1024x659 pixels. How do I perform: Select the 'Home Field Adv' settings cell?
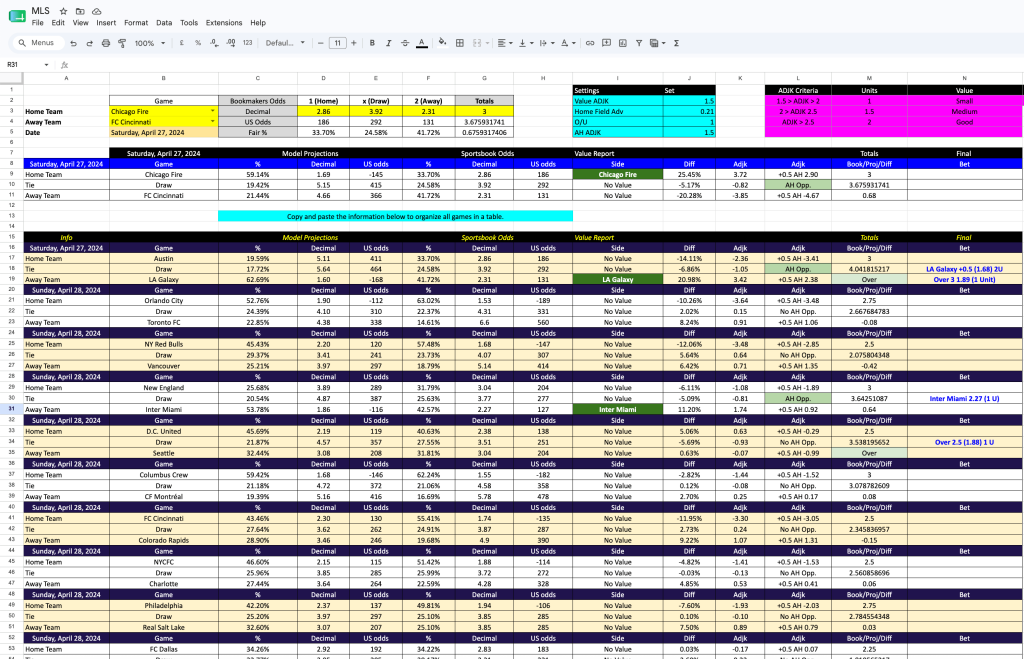coord(618,112)
